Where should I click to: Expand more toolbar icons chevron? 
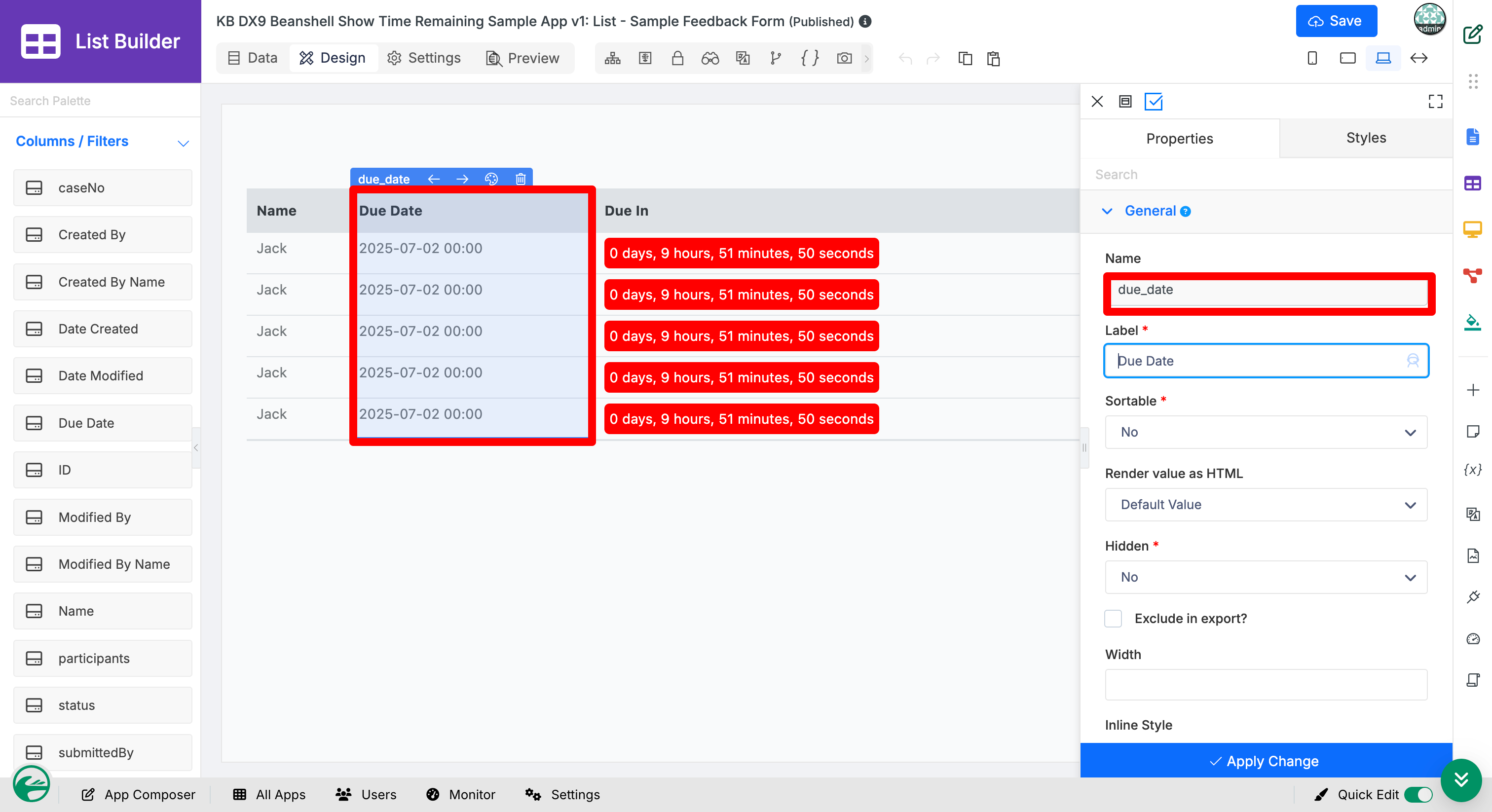click(866, 59)
